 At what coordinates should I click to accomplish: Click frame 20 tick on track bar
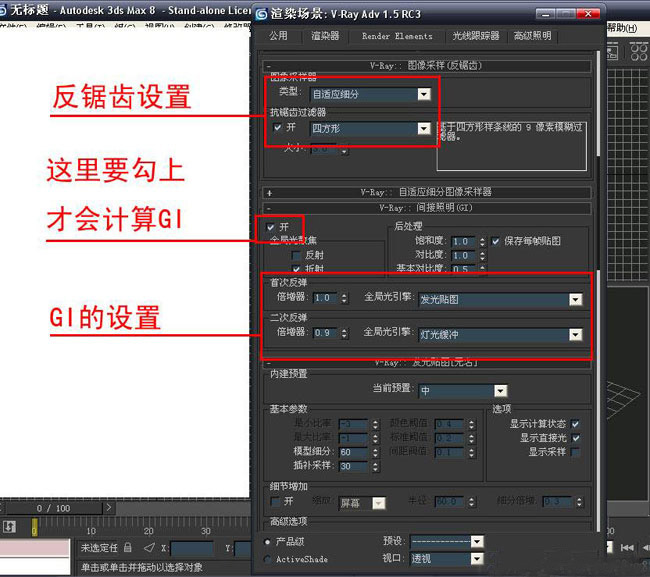148,531
